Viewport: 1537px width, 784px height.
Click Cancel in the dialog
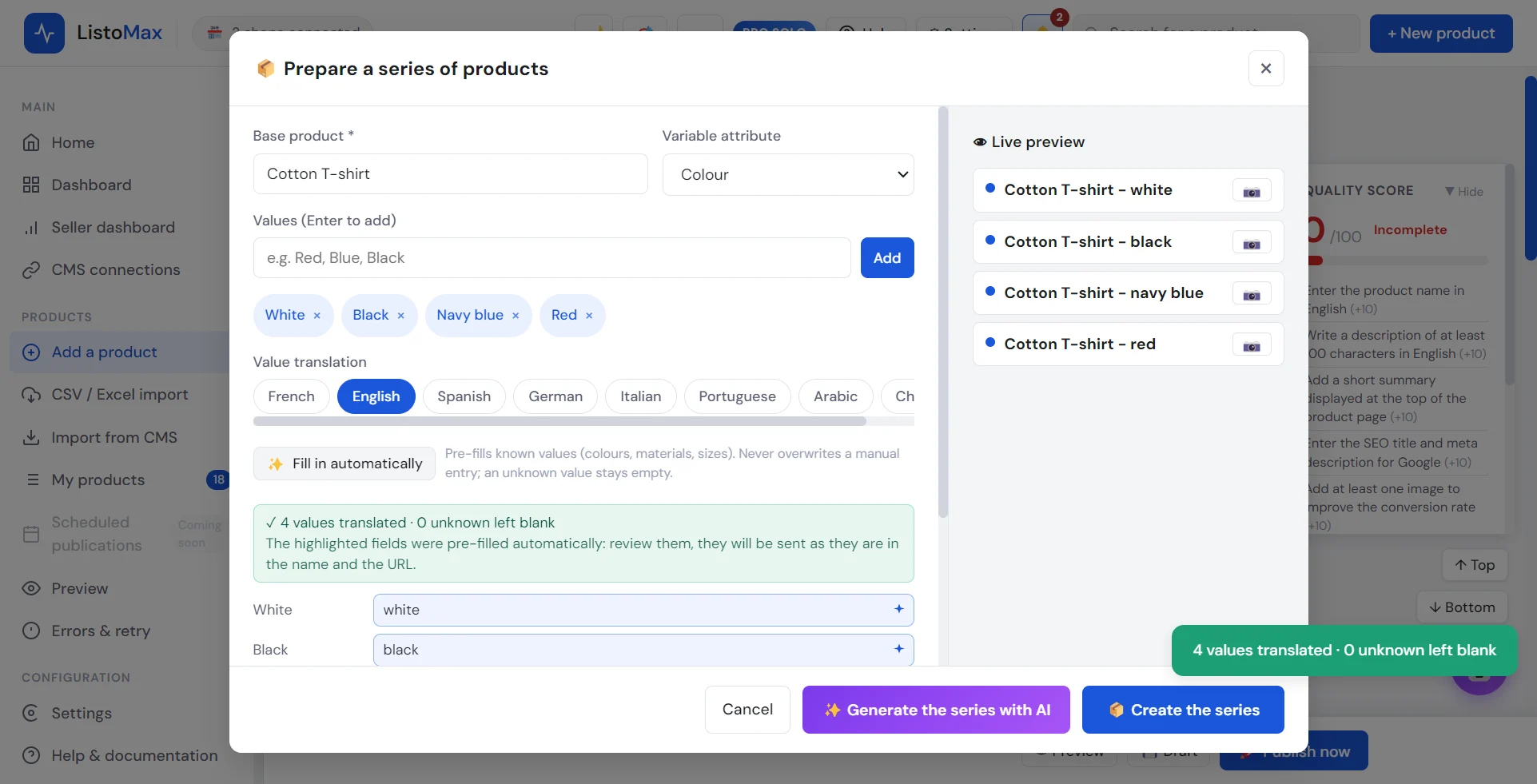point(747,710)
